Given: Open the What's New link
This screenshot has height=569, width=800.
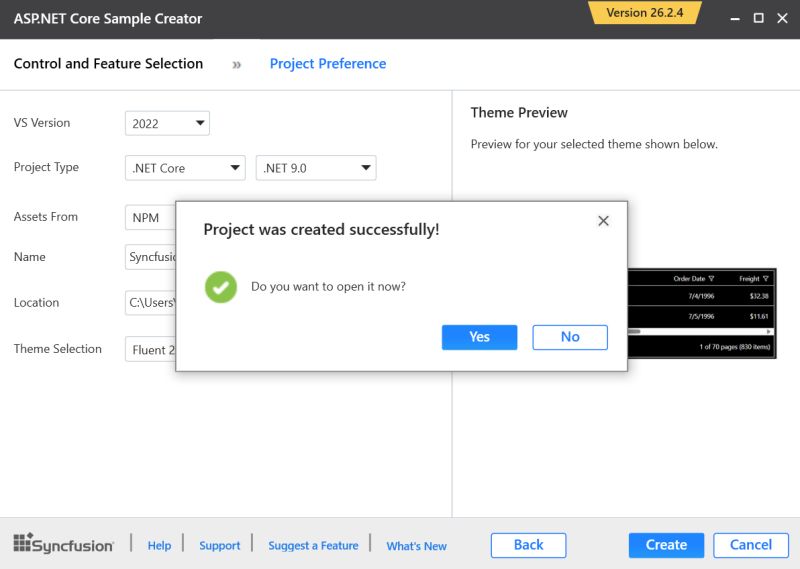Looking at the screenshot, I should 416,546.
